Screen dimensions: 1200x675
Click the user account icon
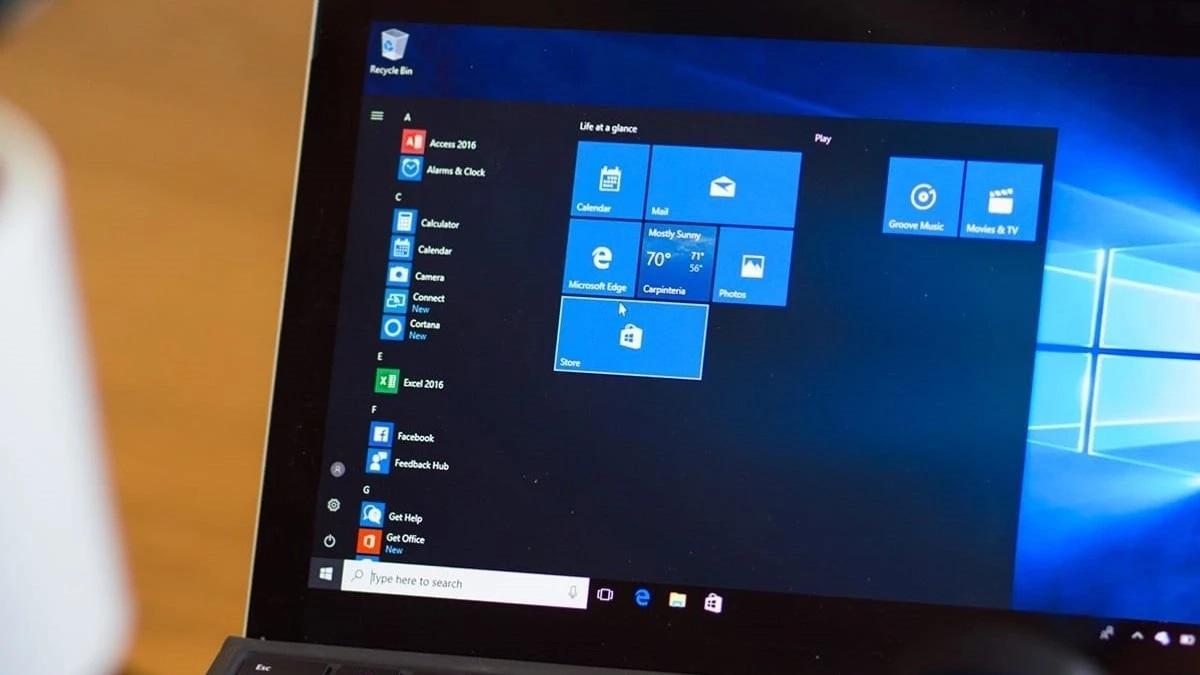click(338, 468)
